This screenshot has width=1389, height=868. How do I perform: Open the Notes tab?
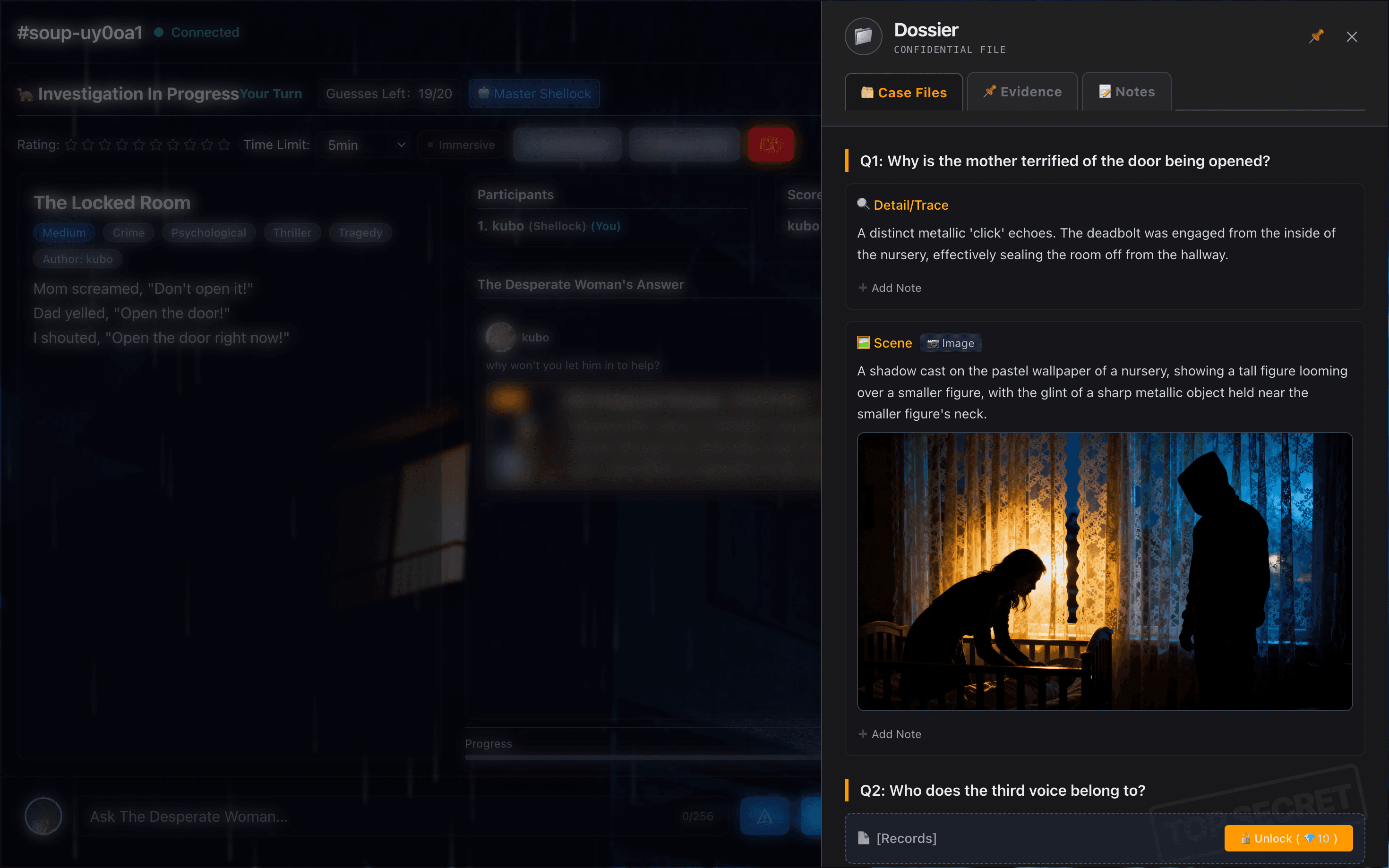click(1125, 91)
